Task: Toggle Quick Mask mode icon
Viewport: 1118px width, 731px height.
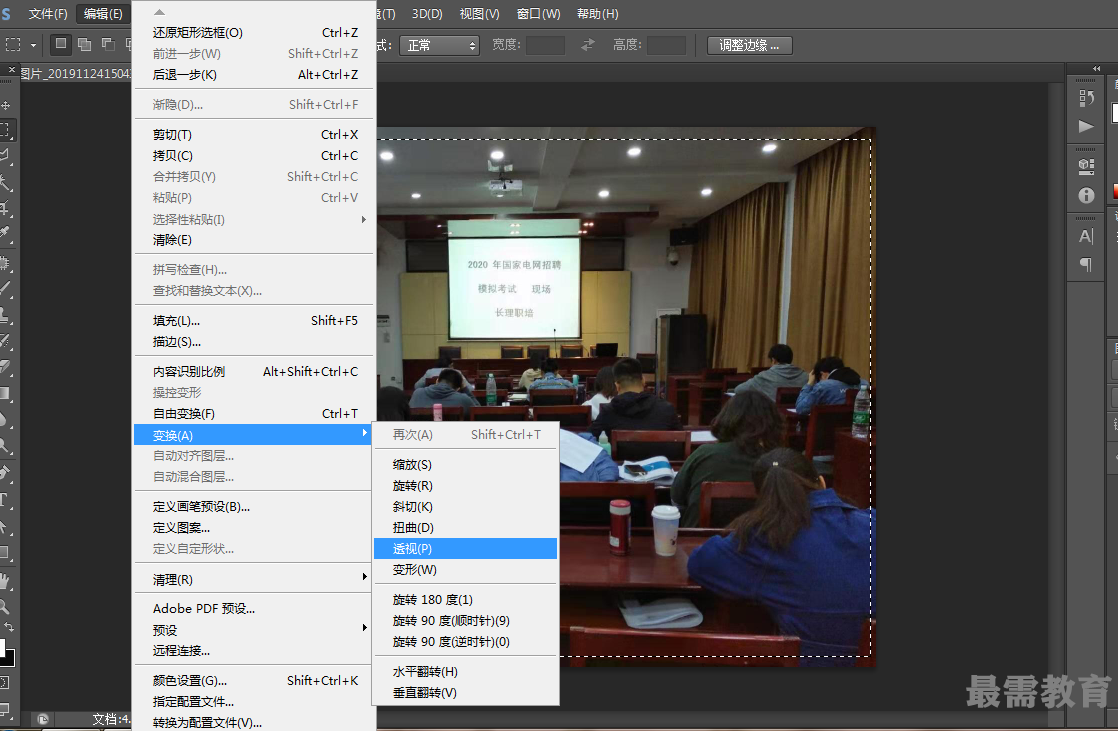Action: click(5, 683)
